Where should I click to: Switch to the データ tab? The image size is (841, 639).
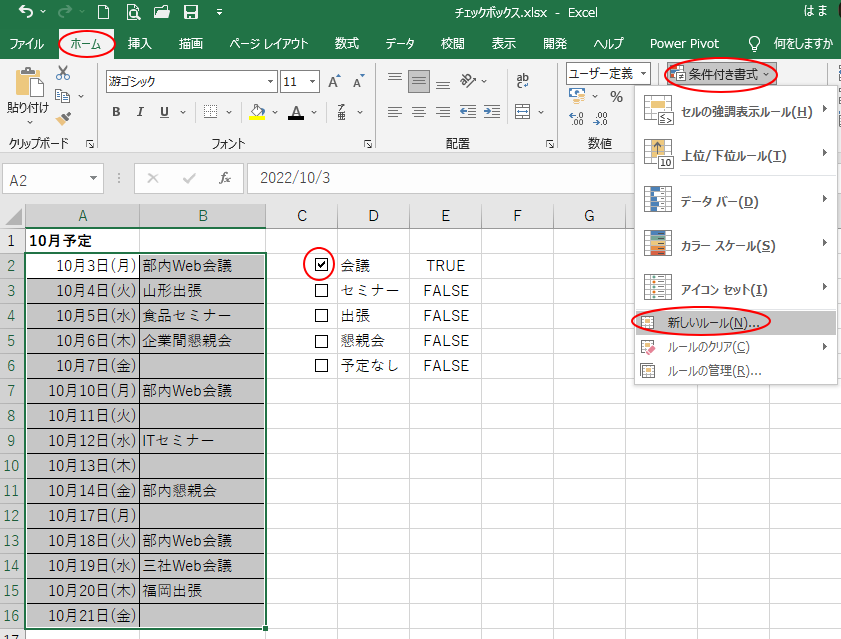(x=400, y=43)
